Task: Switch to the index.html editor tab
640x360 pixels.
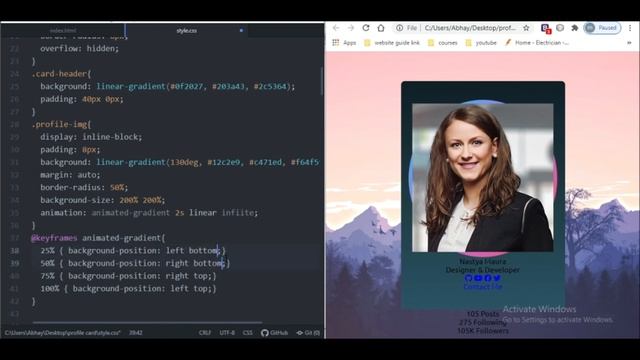Action: pos(63,31)
